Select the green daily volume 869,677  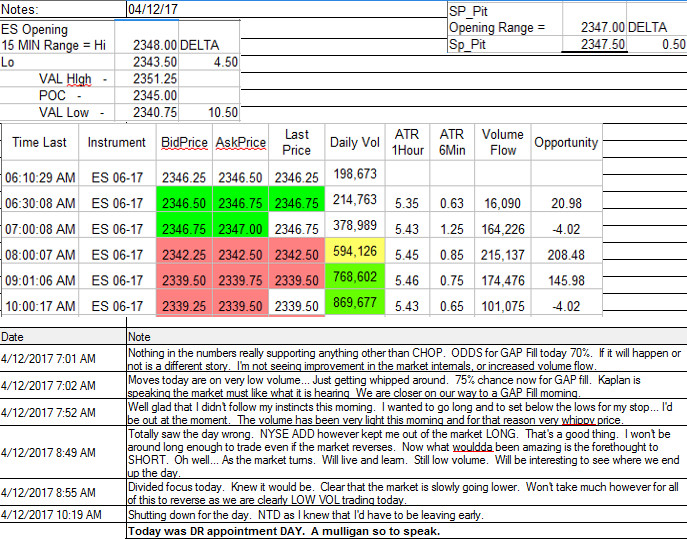(355, 302)
